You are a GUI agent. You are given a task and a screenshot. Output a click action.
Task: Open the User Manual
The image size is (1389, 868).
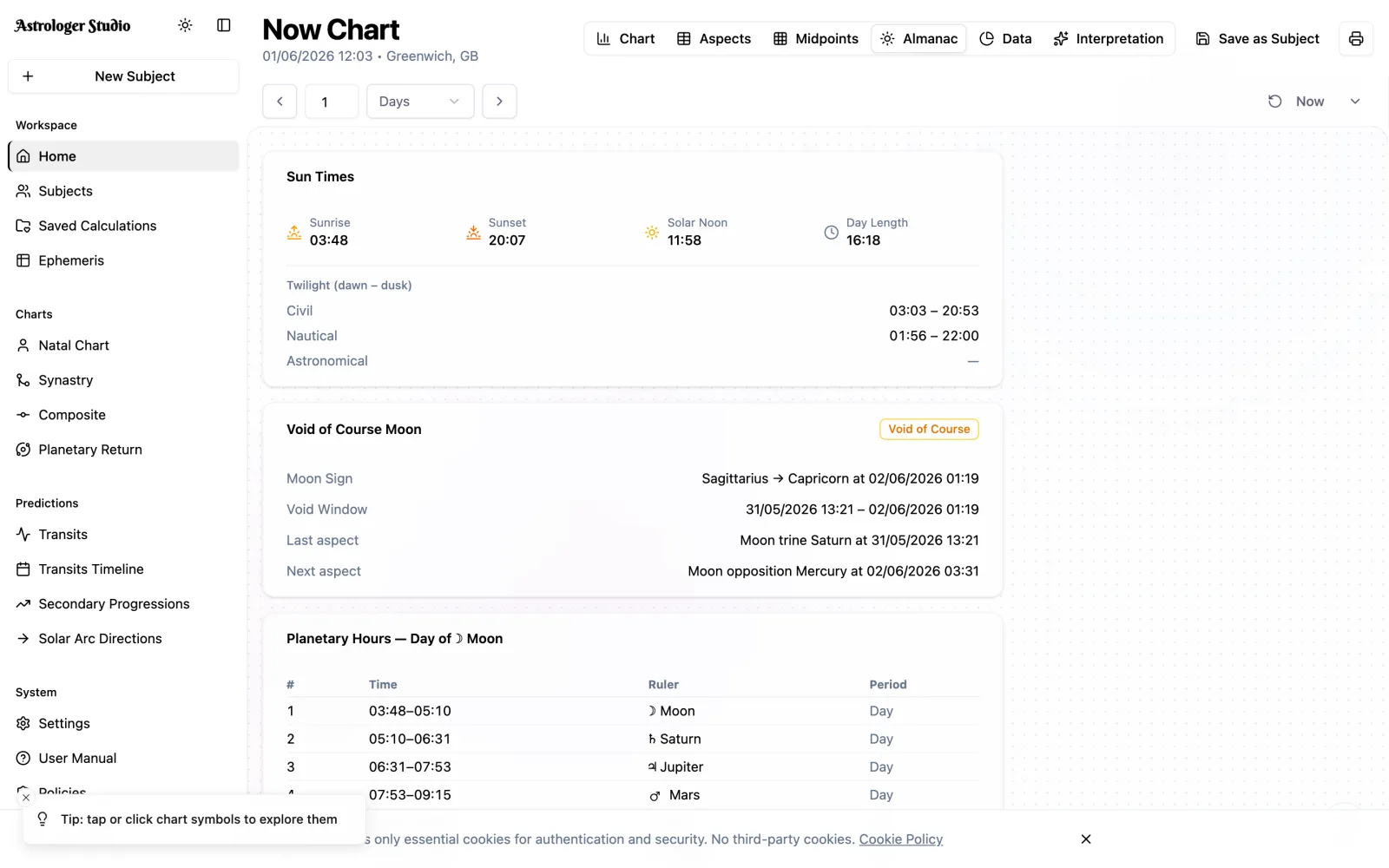(123, 759)
